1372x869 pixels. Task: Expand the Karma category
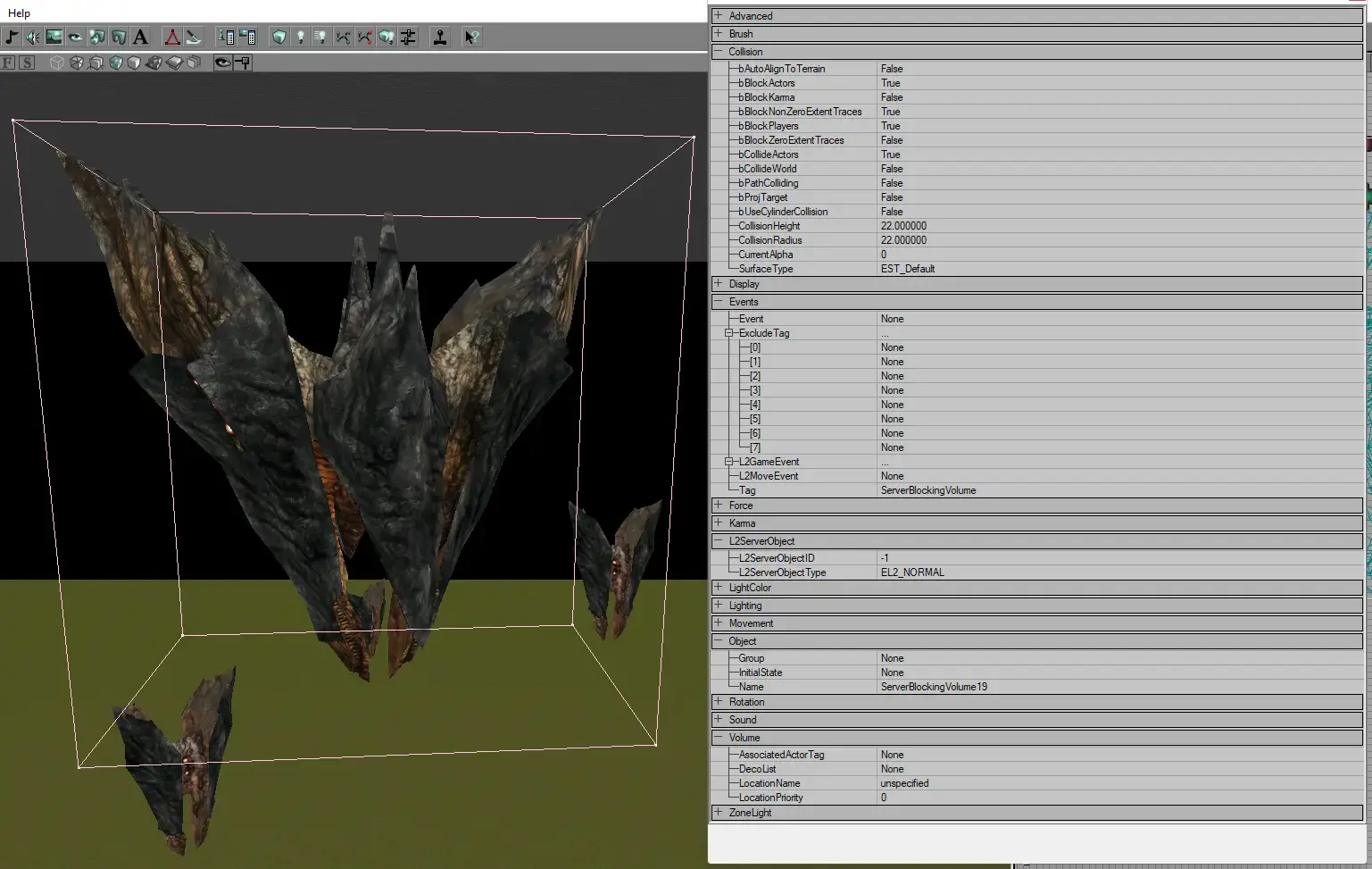718,522
